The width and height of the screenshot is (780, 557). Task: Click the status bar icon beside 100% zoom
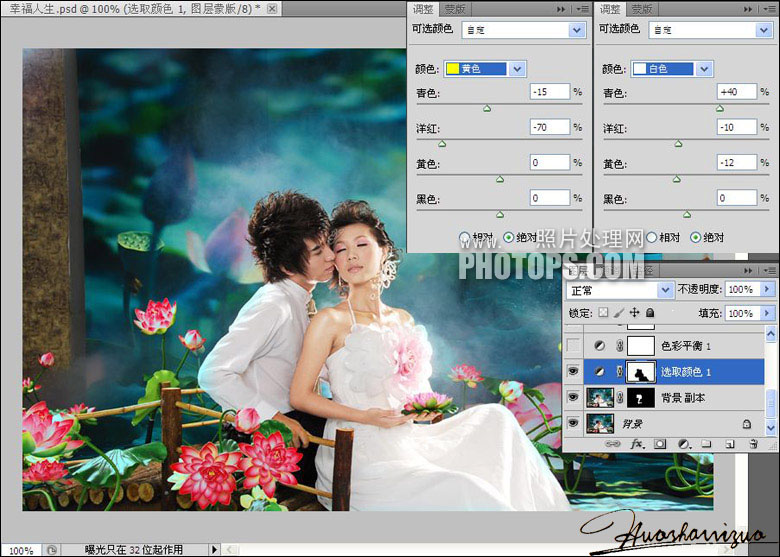(51, 550)
